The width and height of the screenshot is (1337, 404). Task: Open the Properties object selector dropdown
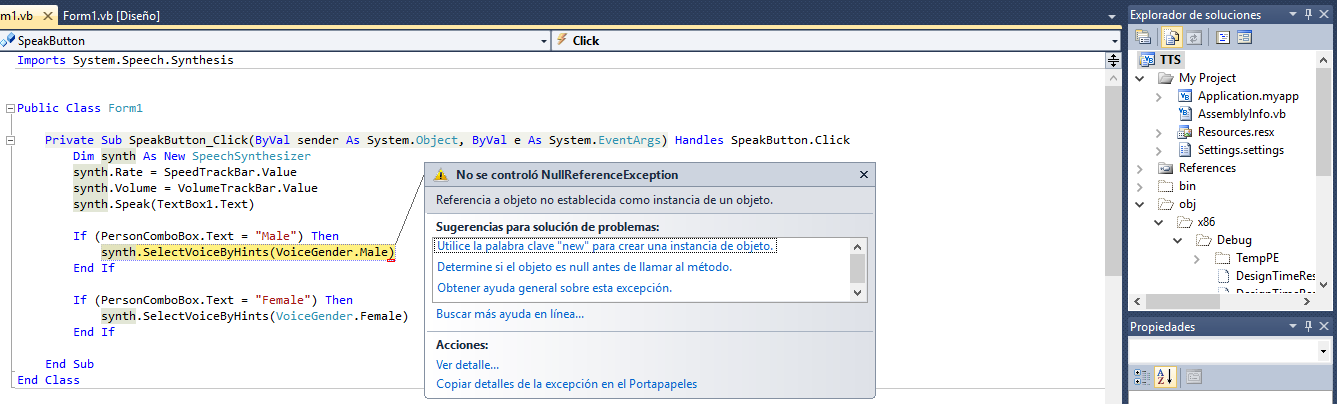[x=1324, y=351]
